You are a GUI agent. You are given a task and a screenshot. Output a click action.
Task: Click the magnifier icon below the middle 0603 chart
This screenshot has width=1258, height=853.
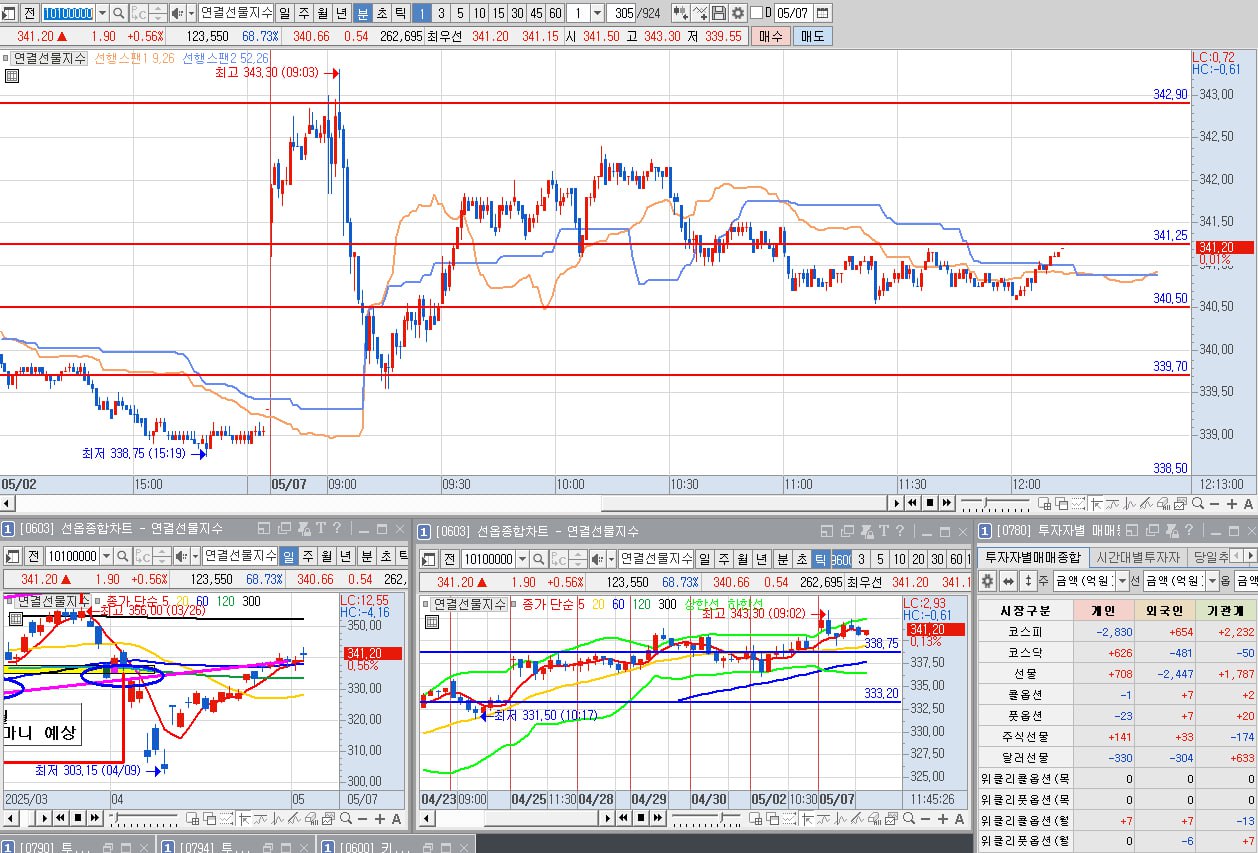(909, 818)
